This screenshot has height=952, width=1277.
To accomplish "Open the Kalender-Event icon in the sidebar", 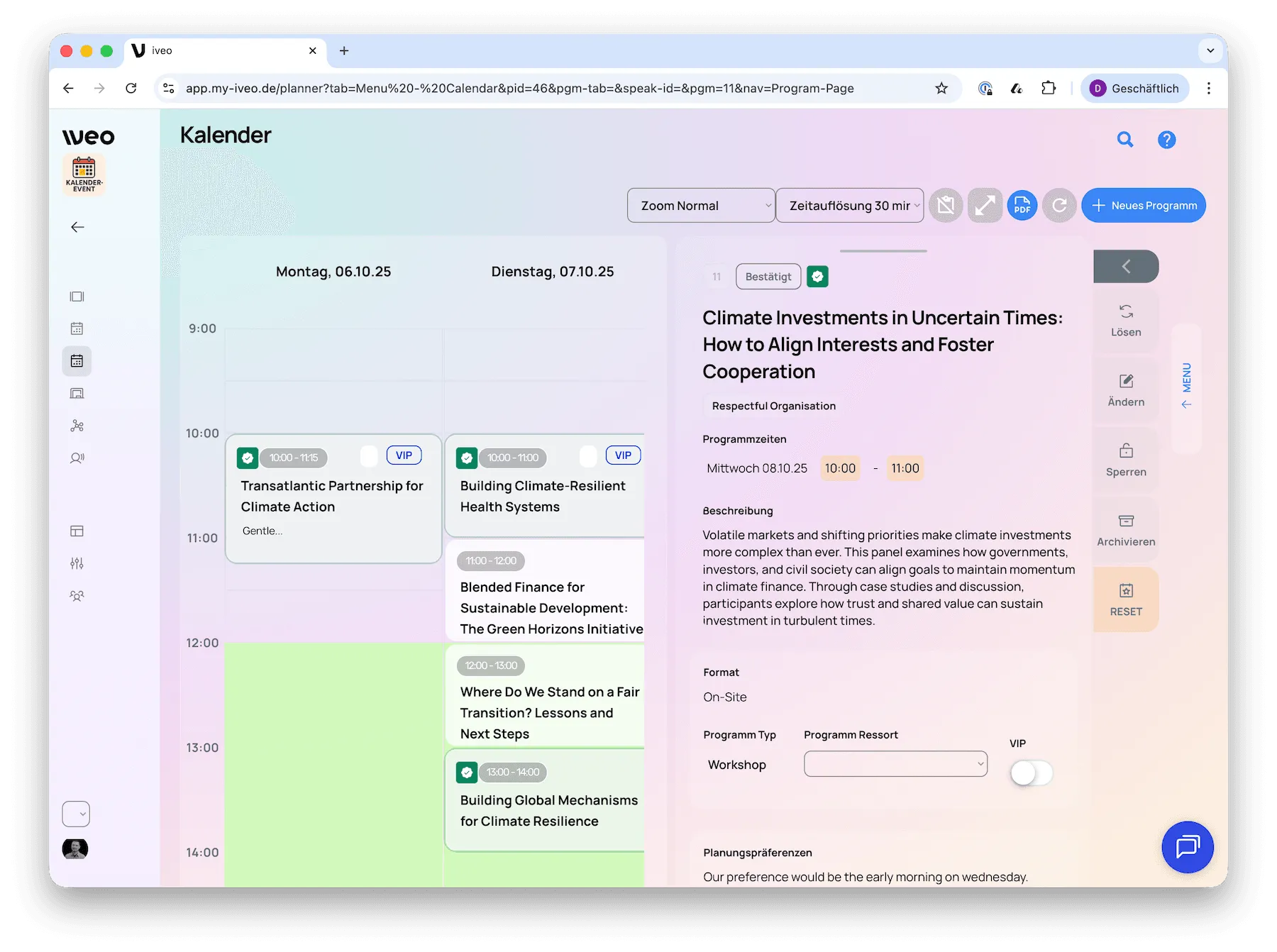I will [84, 174].
